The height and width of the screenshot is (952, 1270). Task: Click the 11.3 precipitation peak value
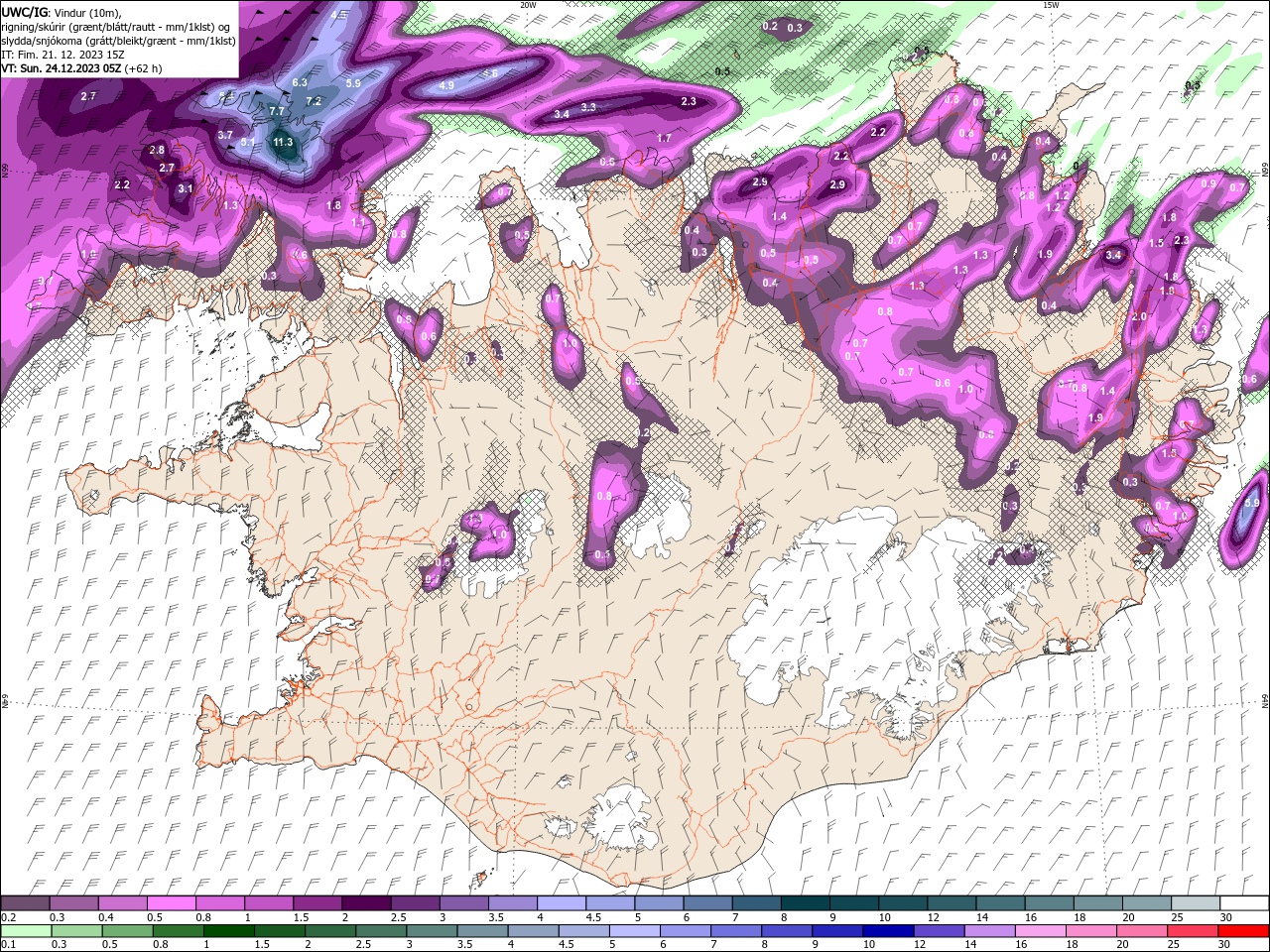pos(283,143)
